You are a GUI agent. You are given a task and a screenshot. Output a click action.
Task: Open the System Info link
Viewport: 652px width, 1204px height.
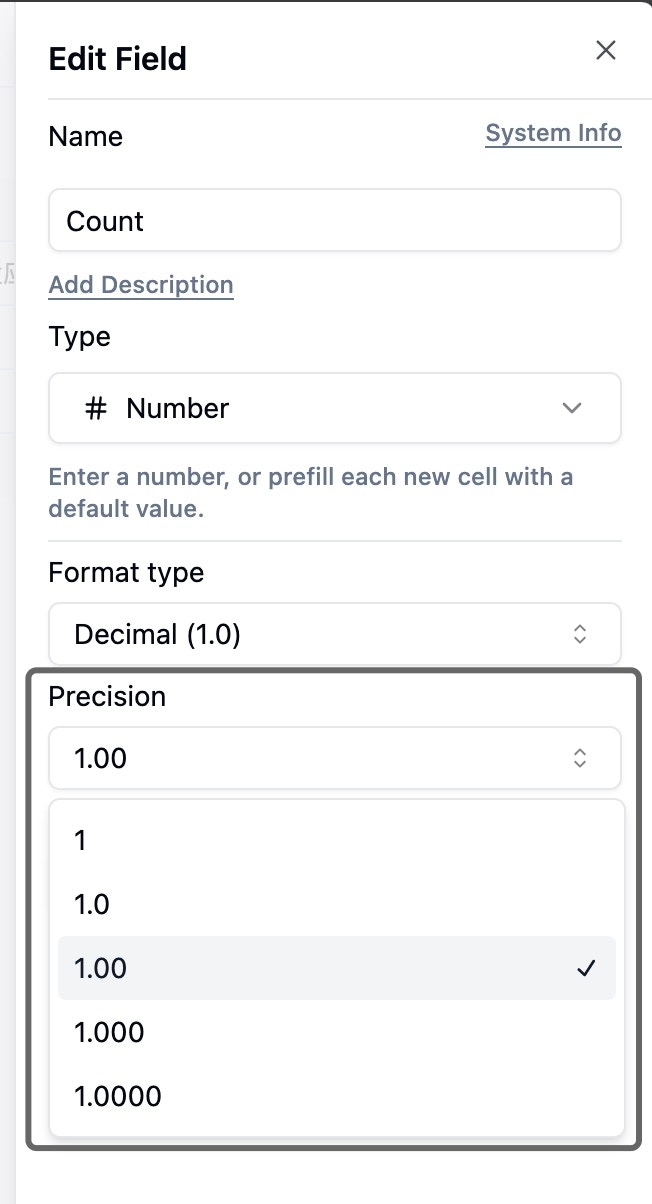[x=553, y=132]
